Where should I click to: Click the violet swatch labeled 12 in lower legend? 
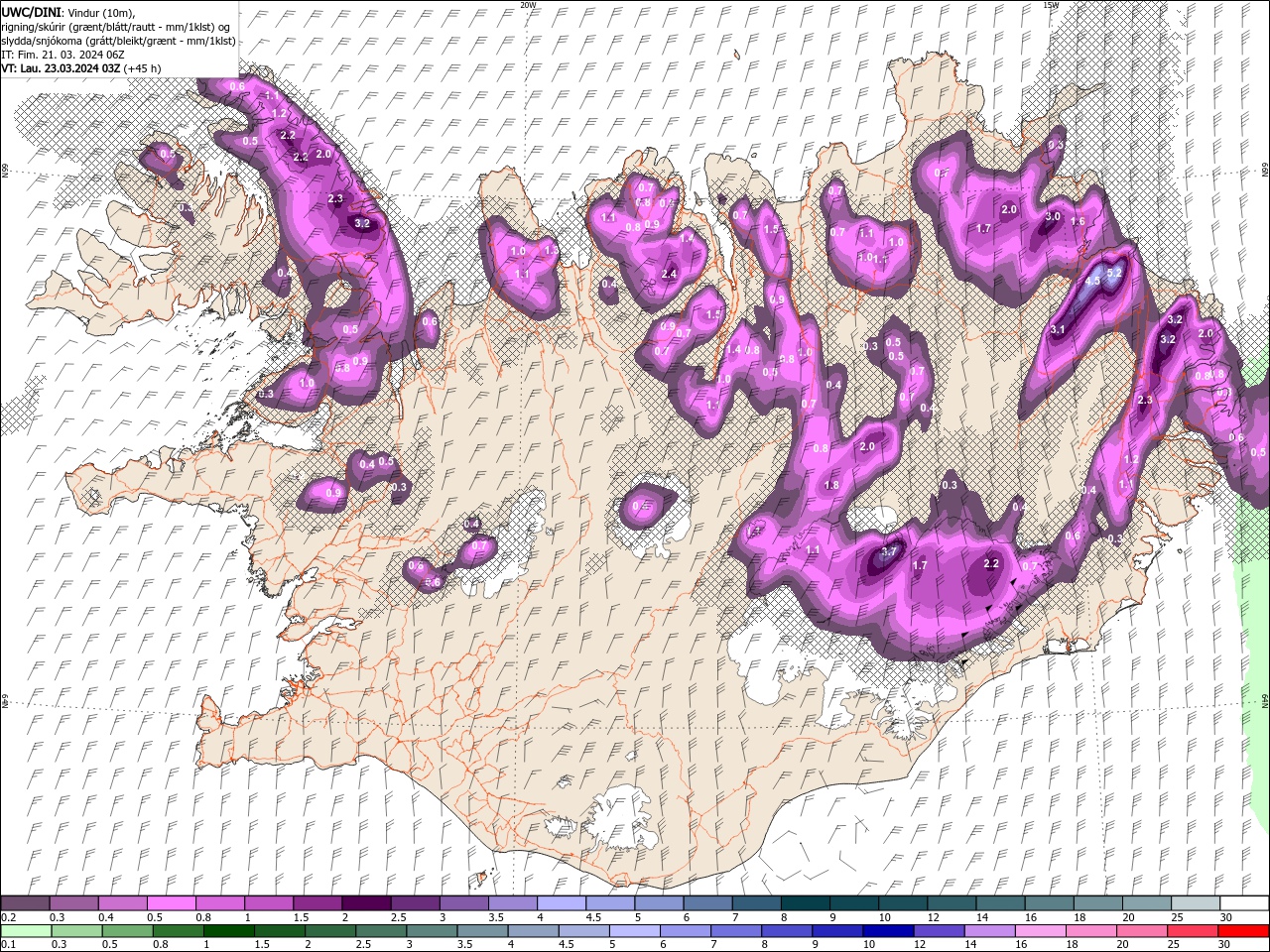point(939,930)
